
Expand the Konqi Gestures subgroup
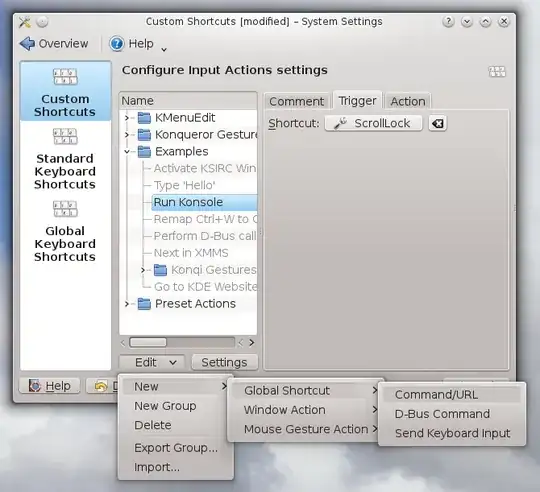(x=143, y=270)
